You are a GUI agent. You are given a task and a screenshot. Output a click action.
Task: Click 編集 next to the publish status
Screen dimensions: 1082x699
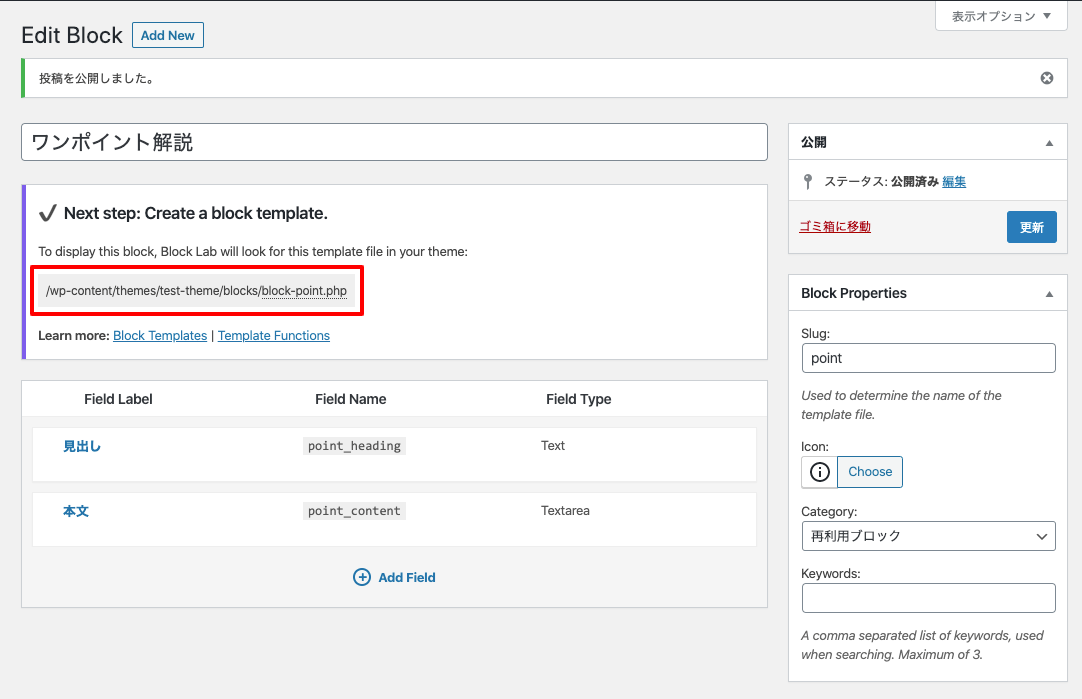(x=953, y=181)
